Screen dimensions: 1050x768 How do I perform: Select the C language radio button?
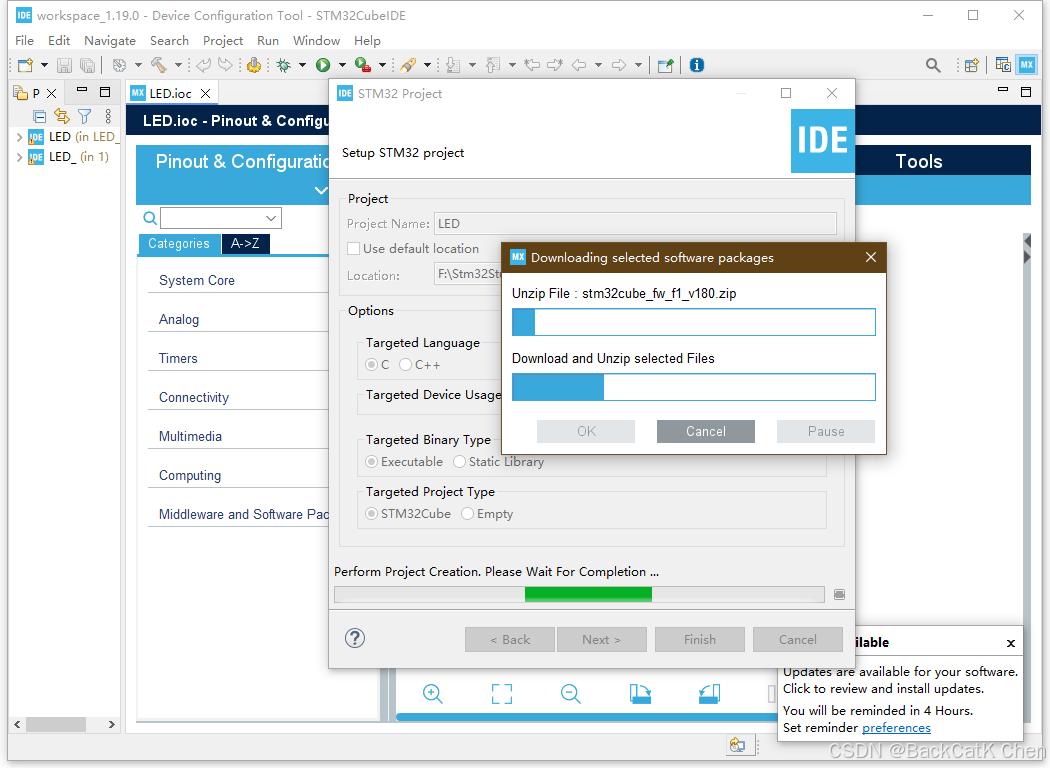[x=371, y=365]
